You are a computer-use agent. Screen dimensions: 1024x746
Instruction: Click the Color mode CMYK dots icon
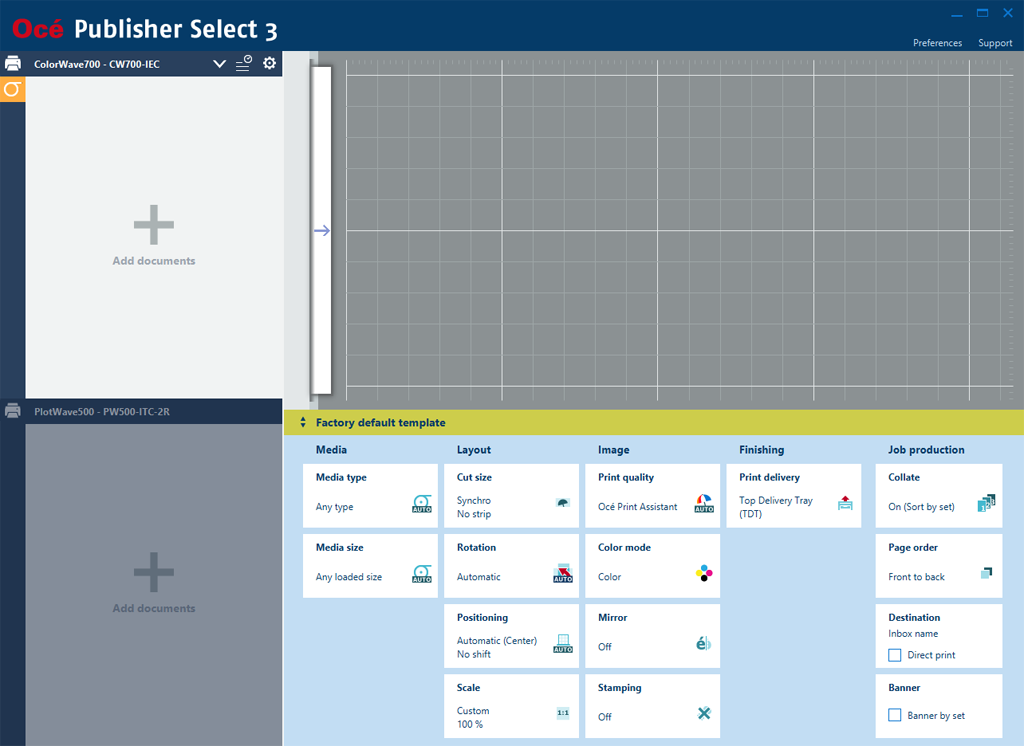[x=704, y=574]
